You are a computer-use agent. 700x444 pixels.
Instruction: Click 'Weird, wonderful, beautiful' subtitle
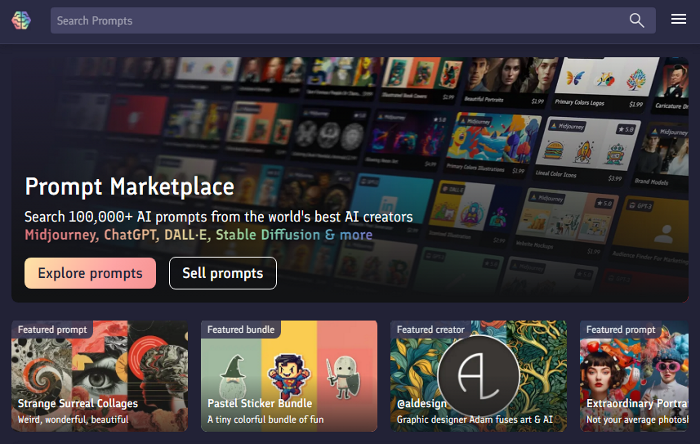coord(73,419)
